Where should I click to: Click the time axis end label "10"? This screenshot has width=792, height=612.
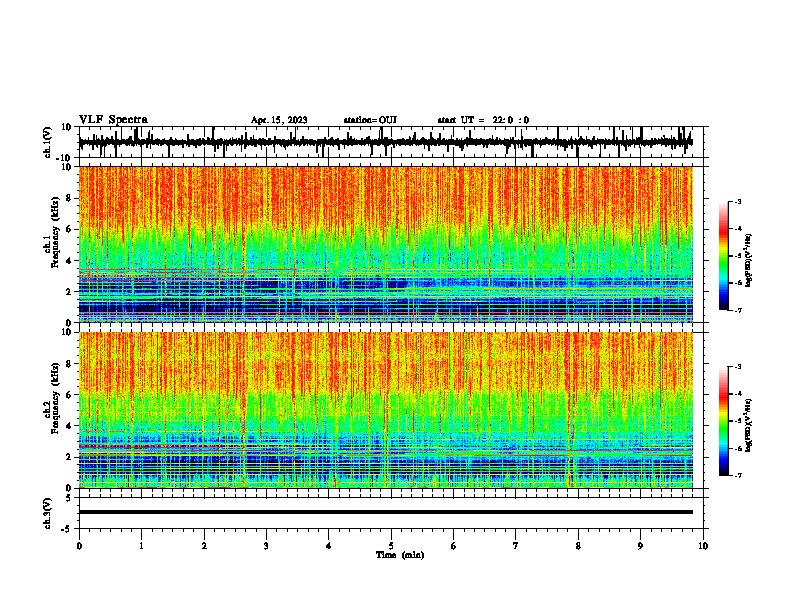tap(703, 546)
